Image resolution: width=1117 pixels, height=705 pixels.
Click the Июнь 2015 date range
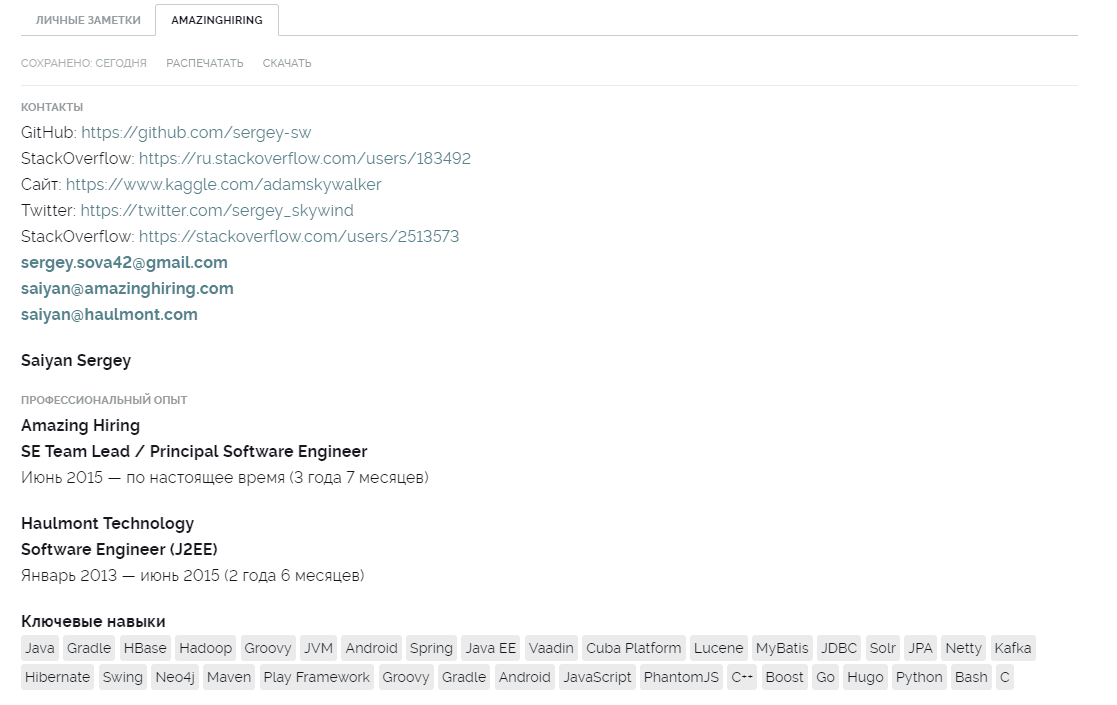224,478
